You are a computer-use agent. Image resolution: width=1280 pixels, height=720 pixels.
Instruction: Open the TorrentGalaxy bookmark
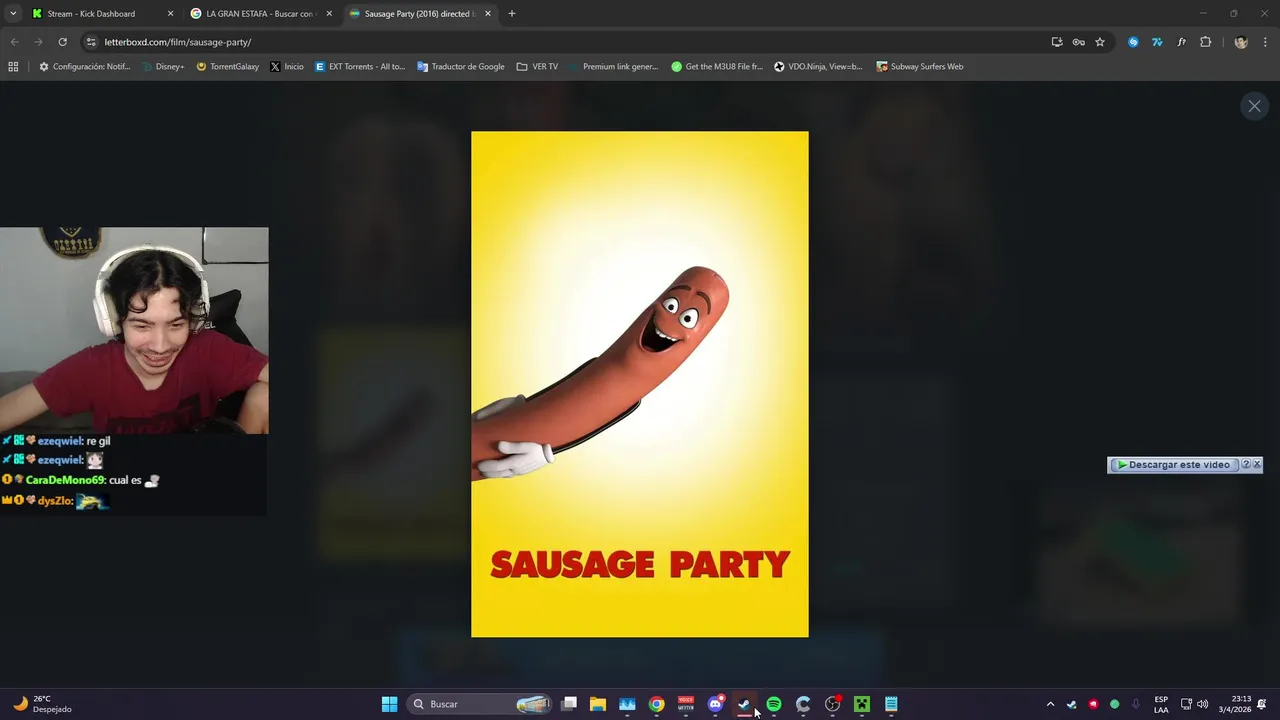[x=227, y=67]
